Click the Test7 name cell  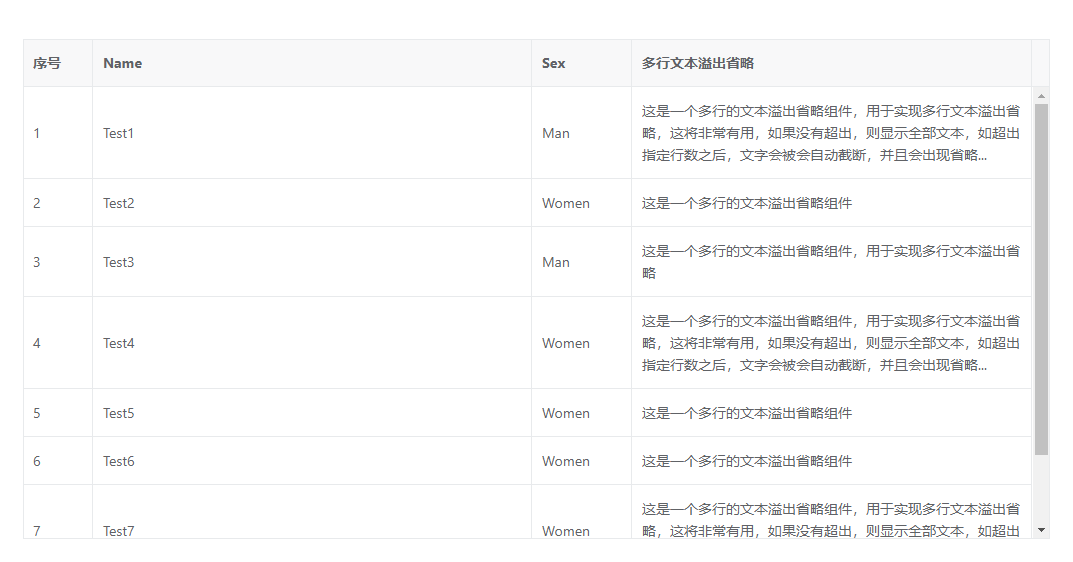tap(312, 512)
